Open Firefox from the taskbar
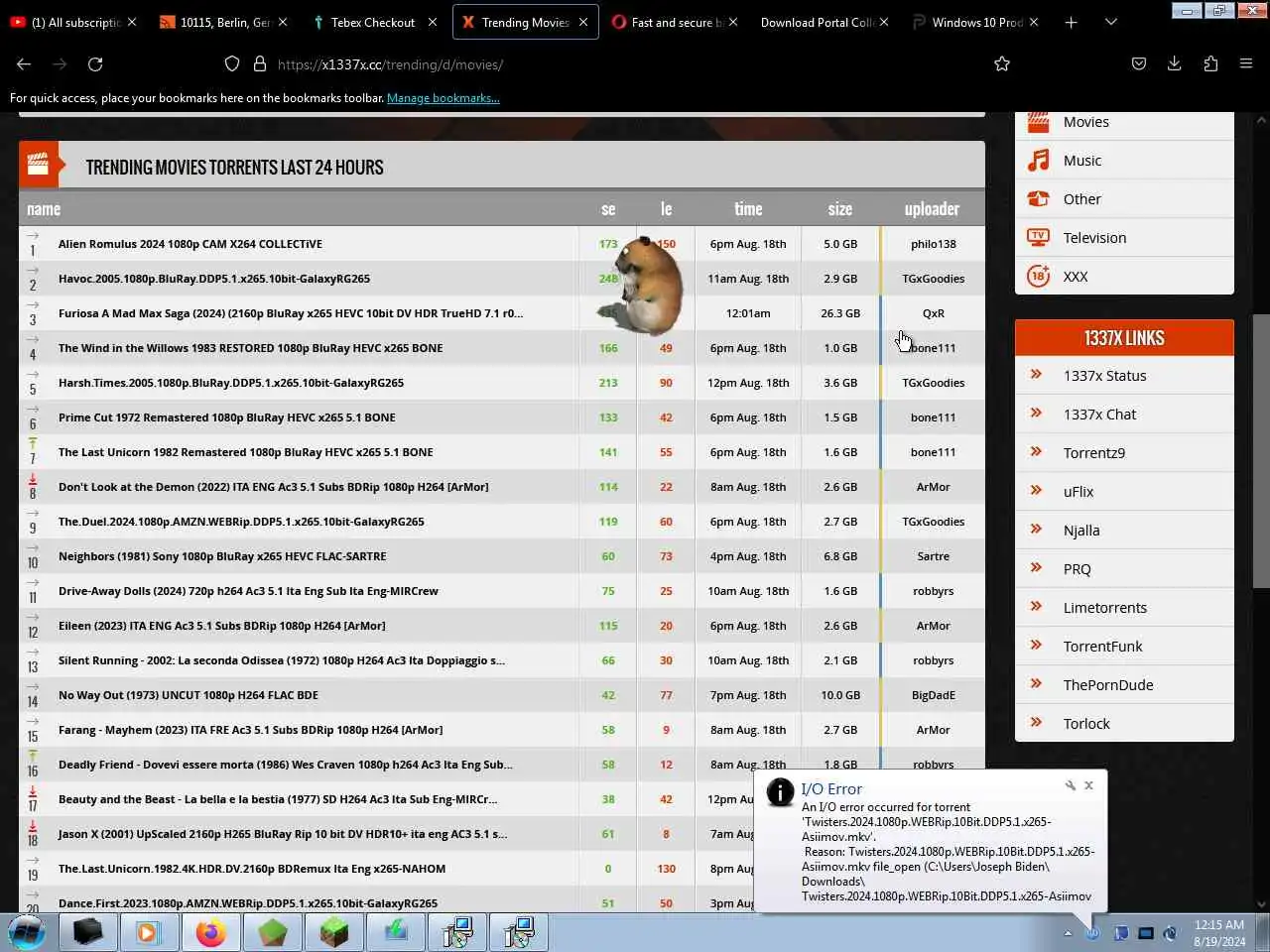Screen dimensions: 1270x952 pyautogui.click(x=210, y=932)
